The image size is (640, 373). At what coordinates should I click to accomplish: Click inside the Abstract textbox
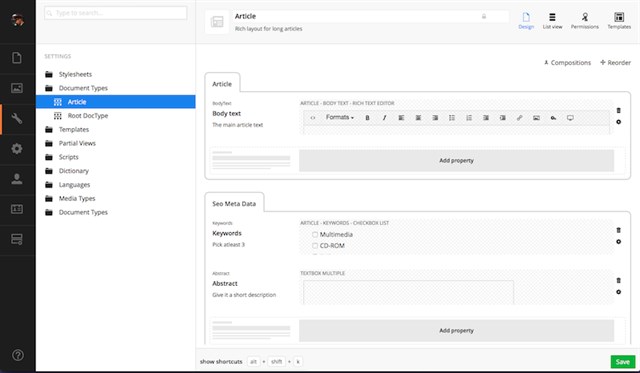click(x=408, y=292)
